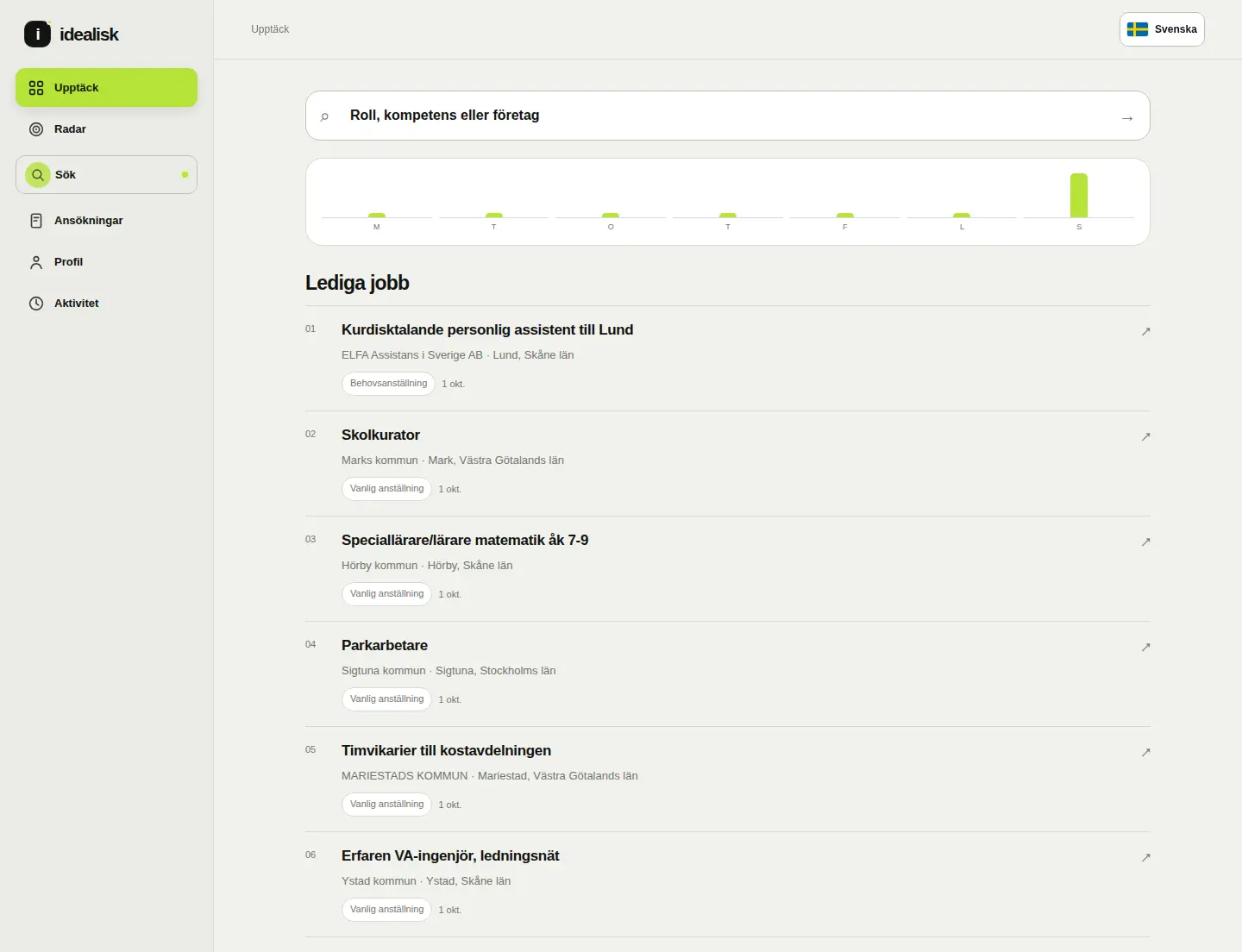This screenshot has width=1242, height=952.
Task: Click the Ansökningar document icon
Action: [36, 221]
